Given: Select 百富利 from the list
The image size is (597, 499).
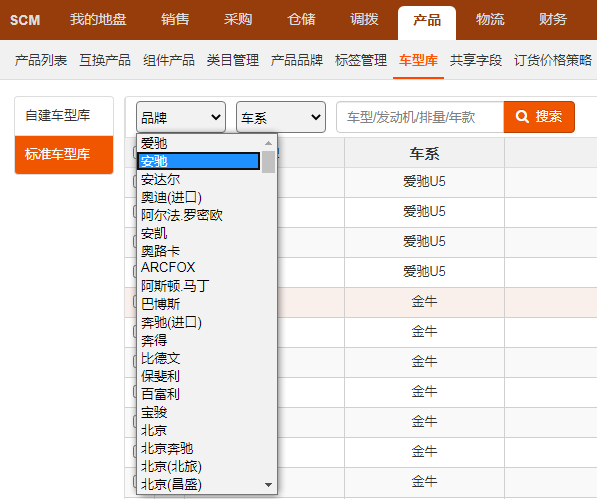Looking at the screenshot, I should point(199,394).
